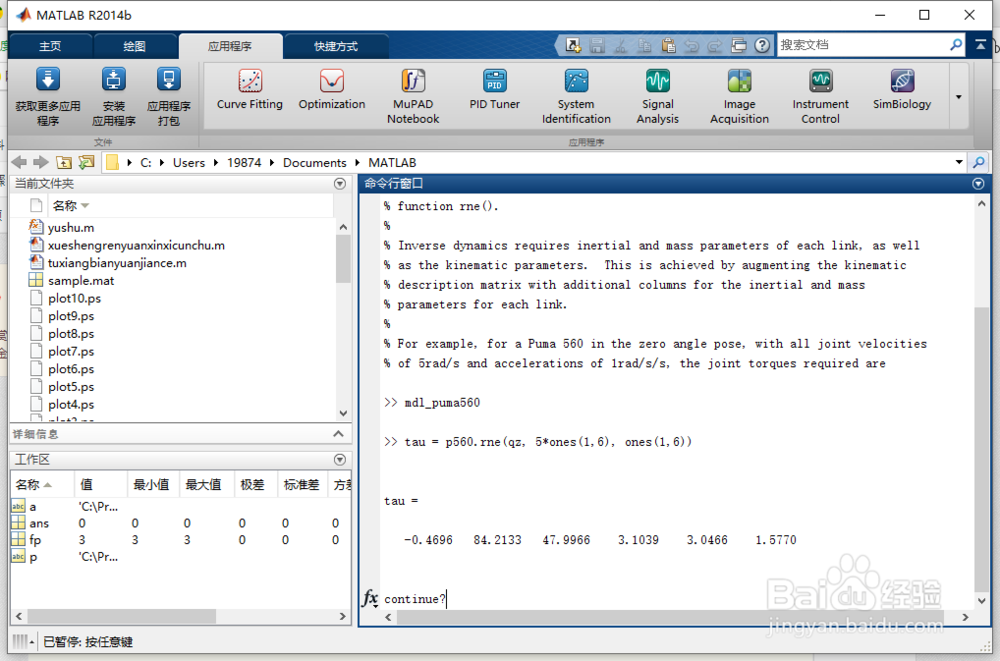Sort workspace by 名称 column header
The image size is (1000, 661).
coord(43,485)
